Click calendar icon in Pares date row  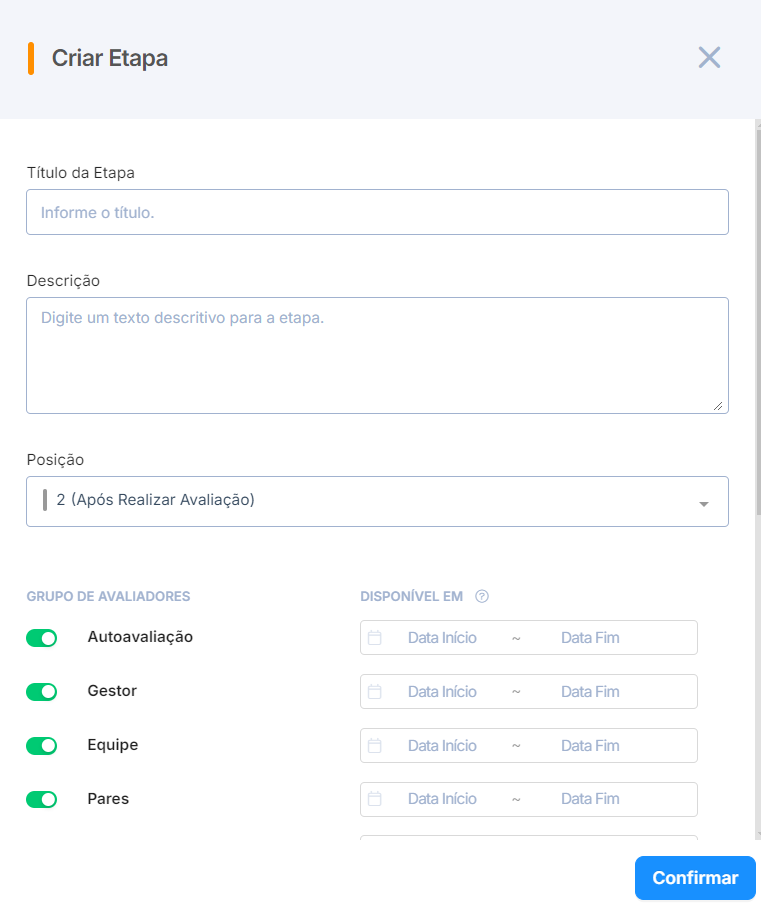pyautogui.click(x=375, y=799)
